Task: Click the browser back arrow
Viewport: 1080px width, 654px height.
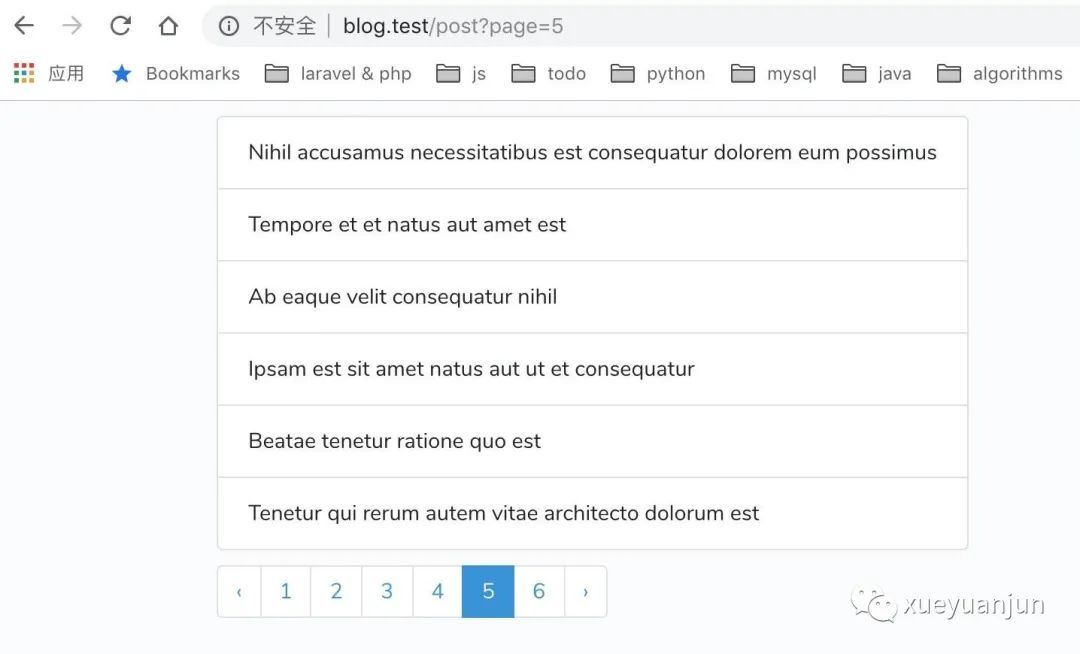Action: [23, 26]
